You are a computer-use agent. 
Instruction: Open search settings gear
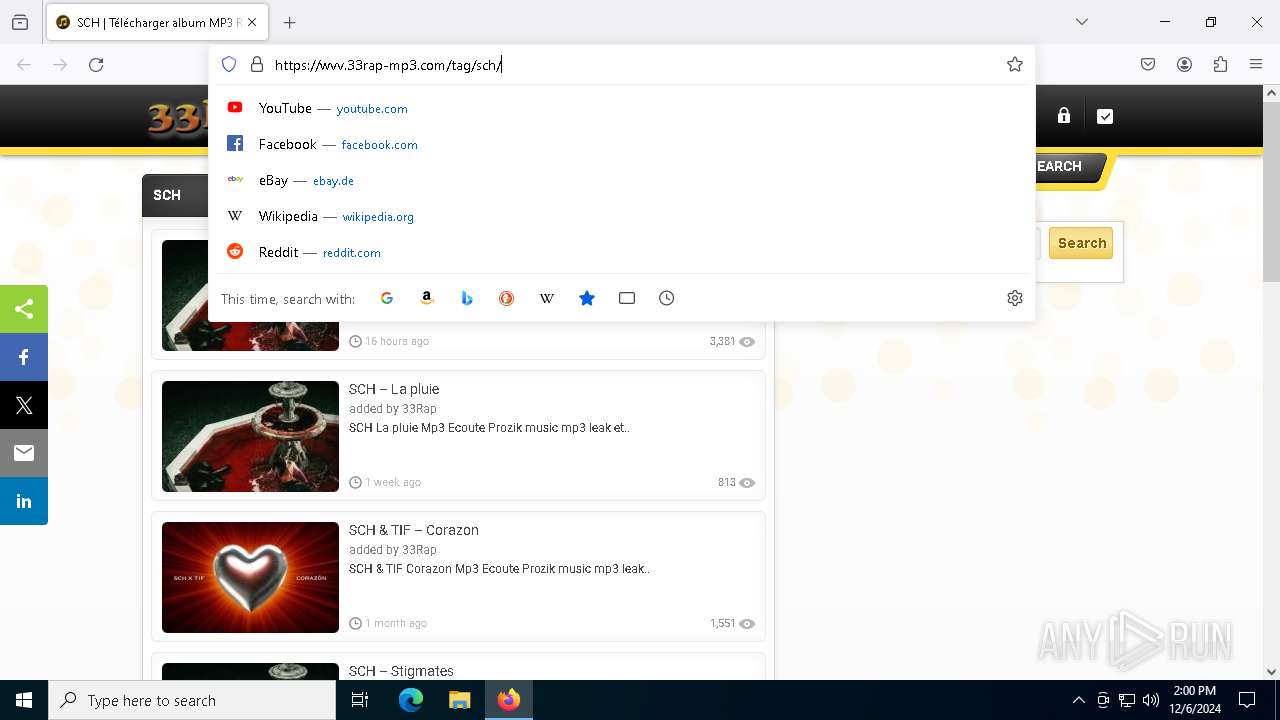coord(1015,298)
